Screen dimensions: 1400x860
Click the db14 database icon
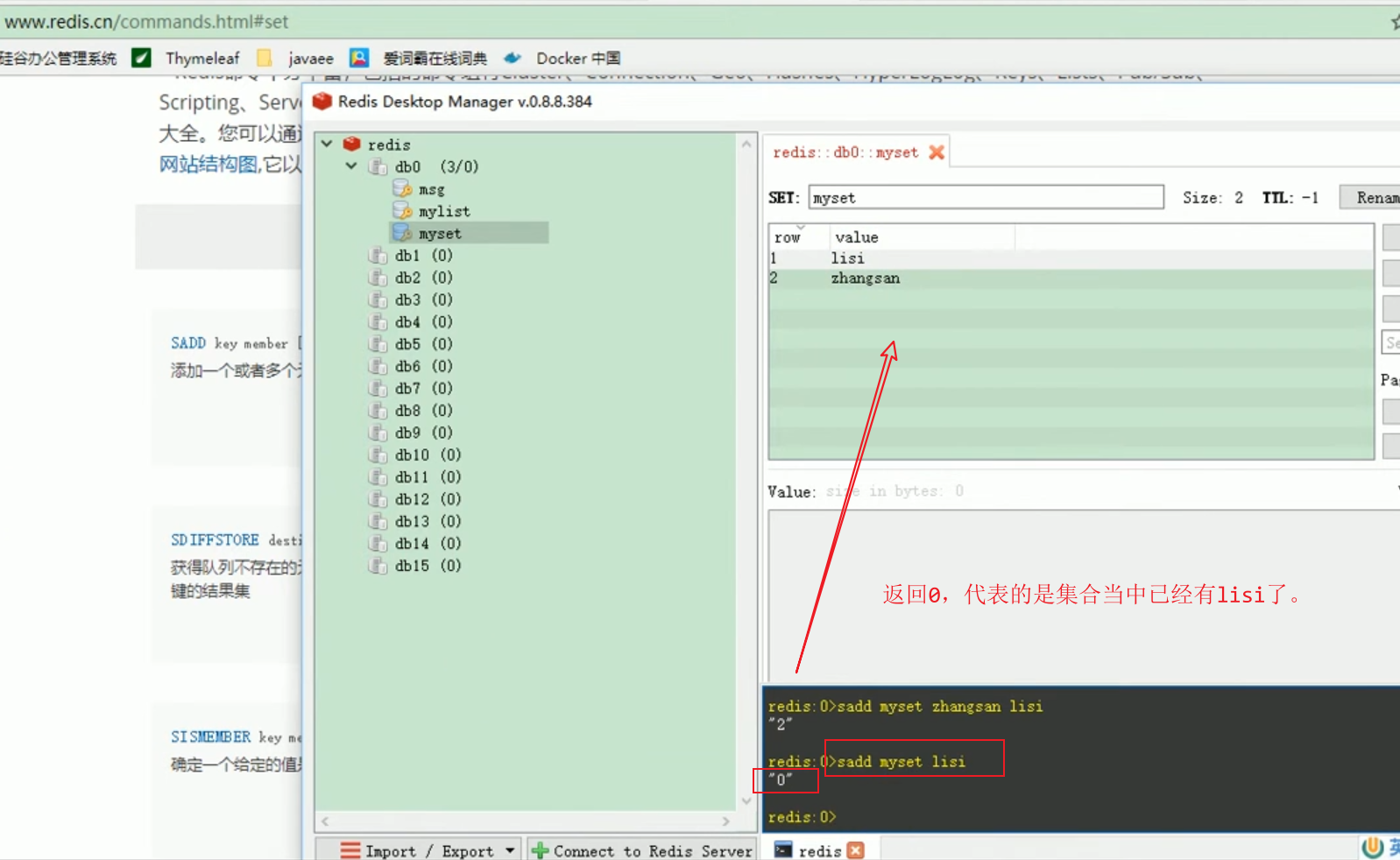pyautogui.click(x=378, y=544)
